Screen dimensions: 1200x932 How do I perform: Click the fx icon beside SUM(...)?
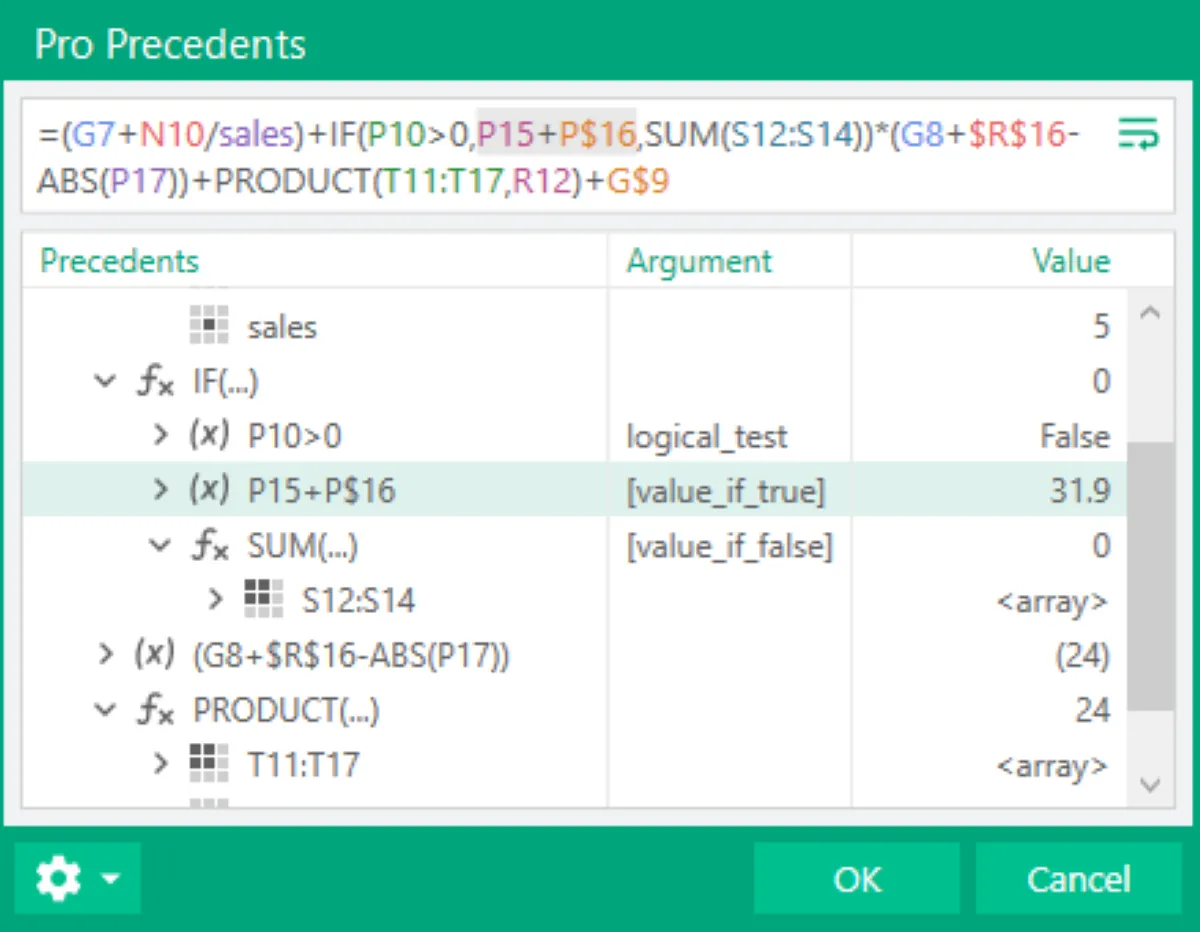tap(211, 546)
